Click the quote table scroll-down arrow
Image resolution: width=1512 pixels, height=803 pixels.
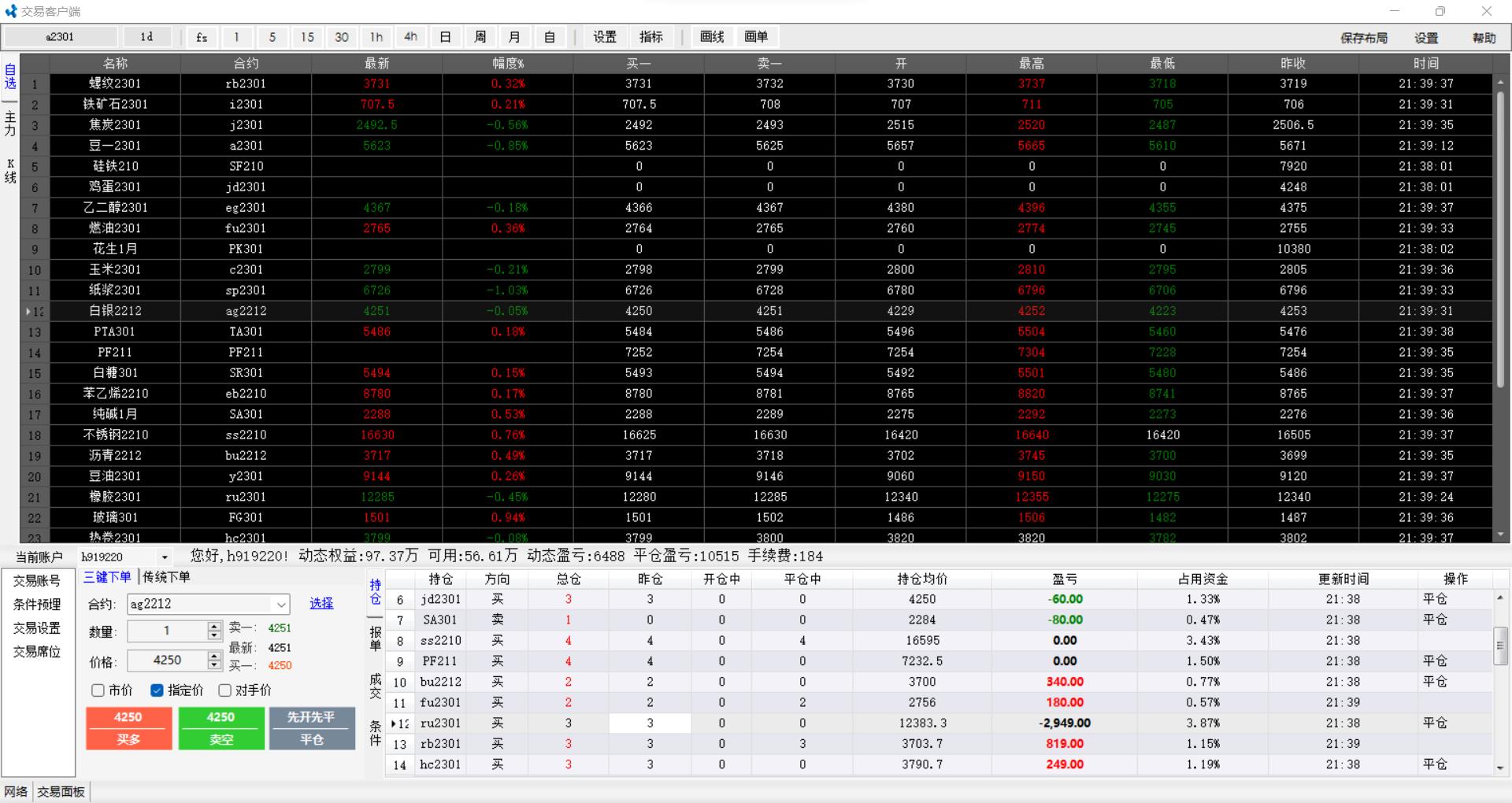click(1500, 535)
